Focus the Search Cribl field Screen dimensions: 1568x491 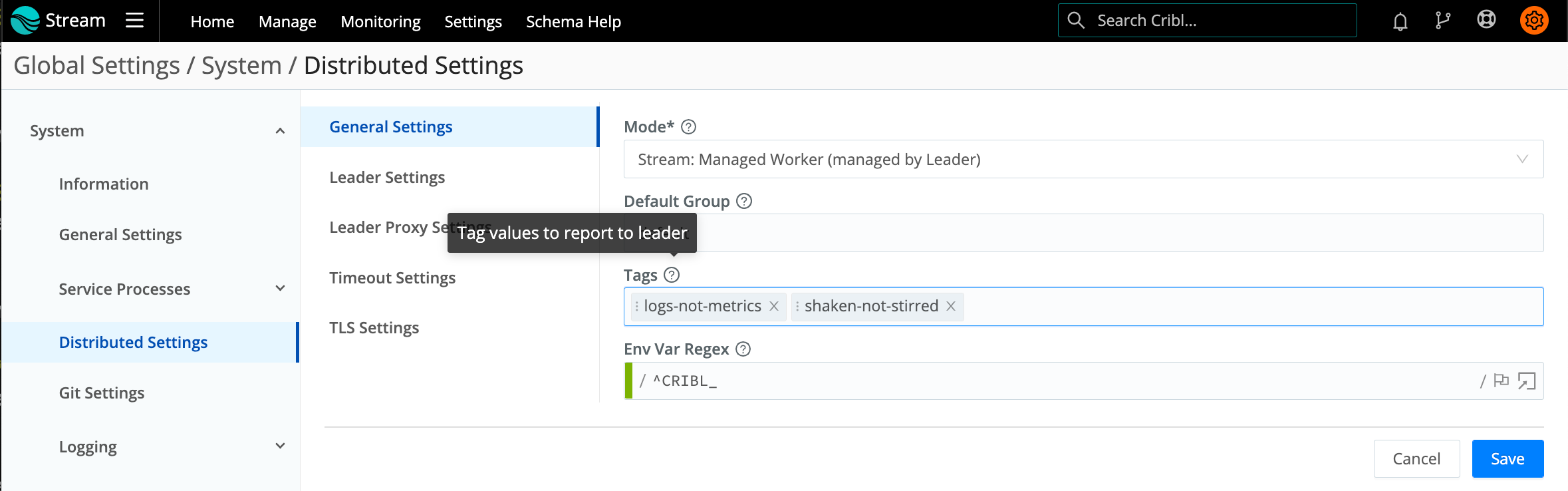click(1207, 21)
